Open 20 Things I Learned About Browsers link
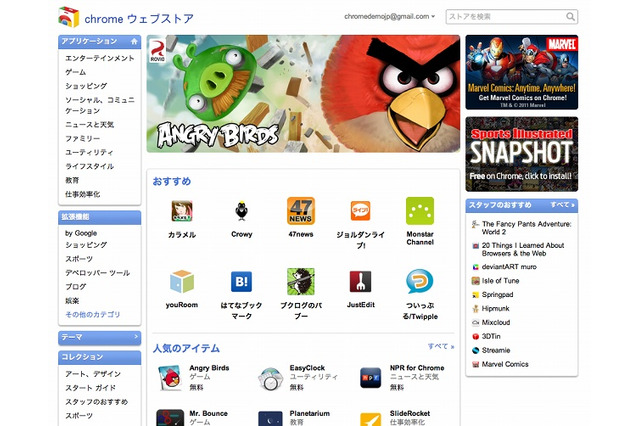This screenshot has height=426, width=640. click(x=523, y=249)
